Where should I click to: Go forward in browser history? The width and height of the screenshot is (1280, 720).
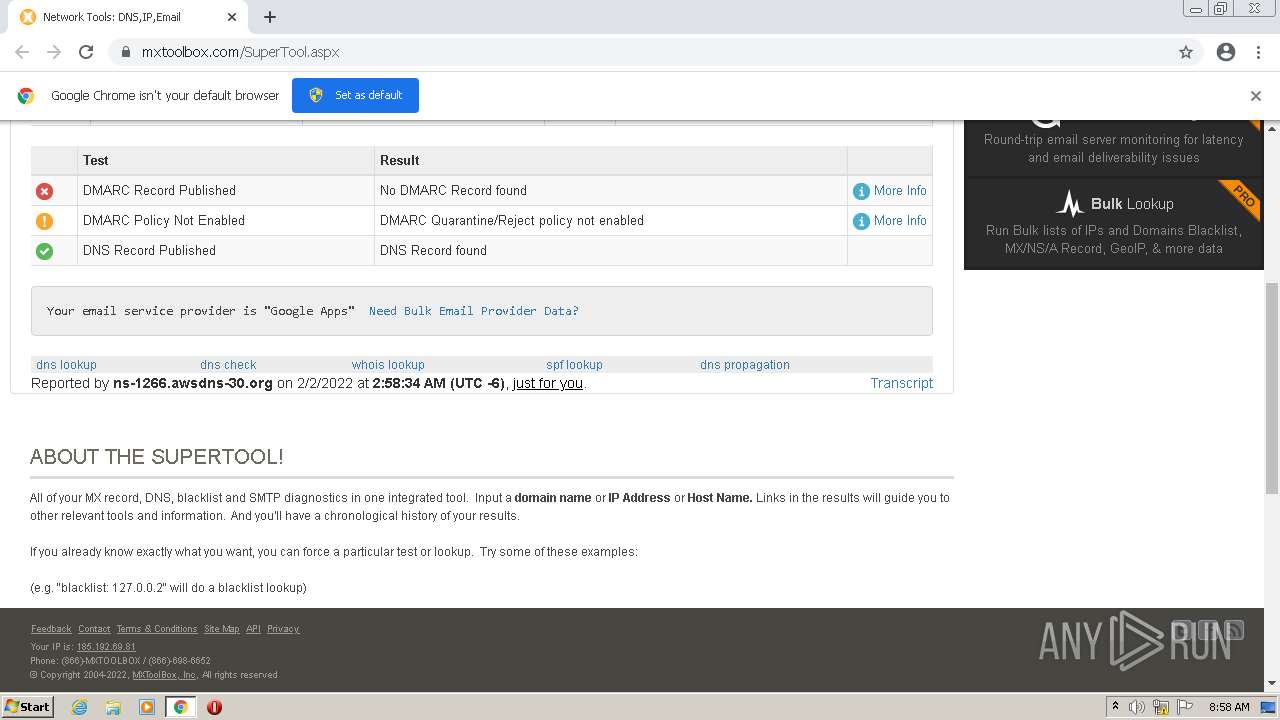(x=54, y=52)
